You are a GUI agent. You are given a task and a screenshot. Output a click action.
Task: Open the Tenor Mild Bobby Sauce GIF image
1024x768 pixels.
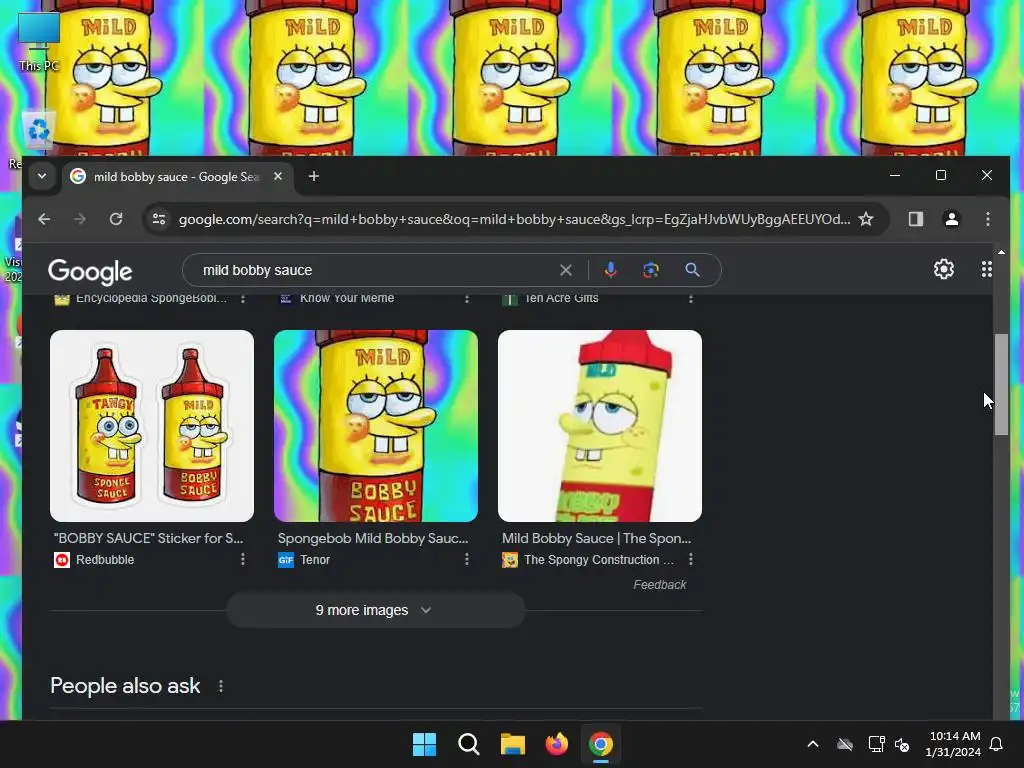click(x=376, y=426)
